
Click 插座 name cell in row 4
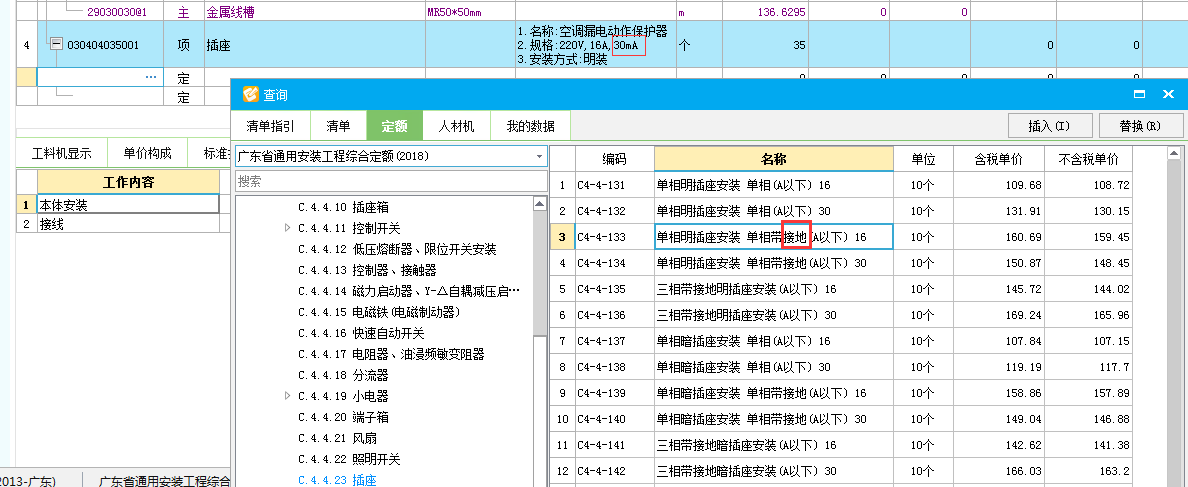point(315,45)
